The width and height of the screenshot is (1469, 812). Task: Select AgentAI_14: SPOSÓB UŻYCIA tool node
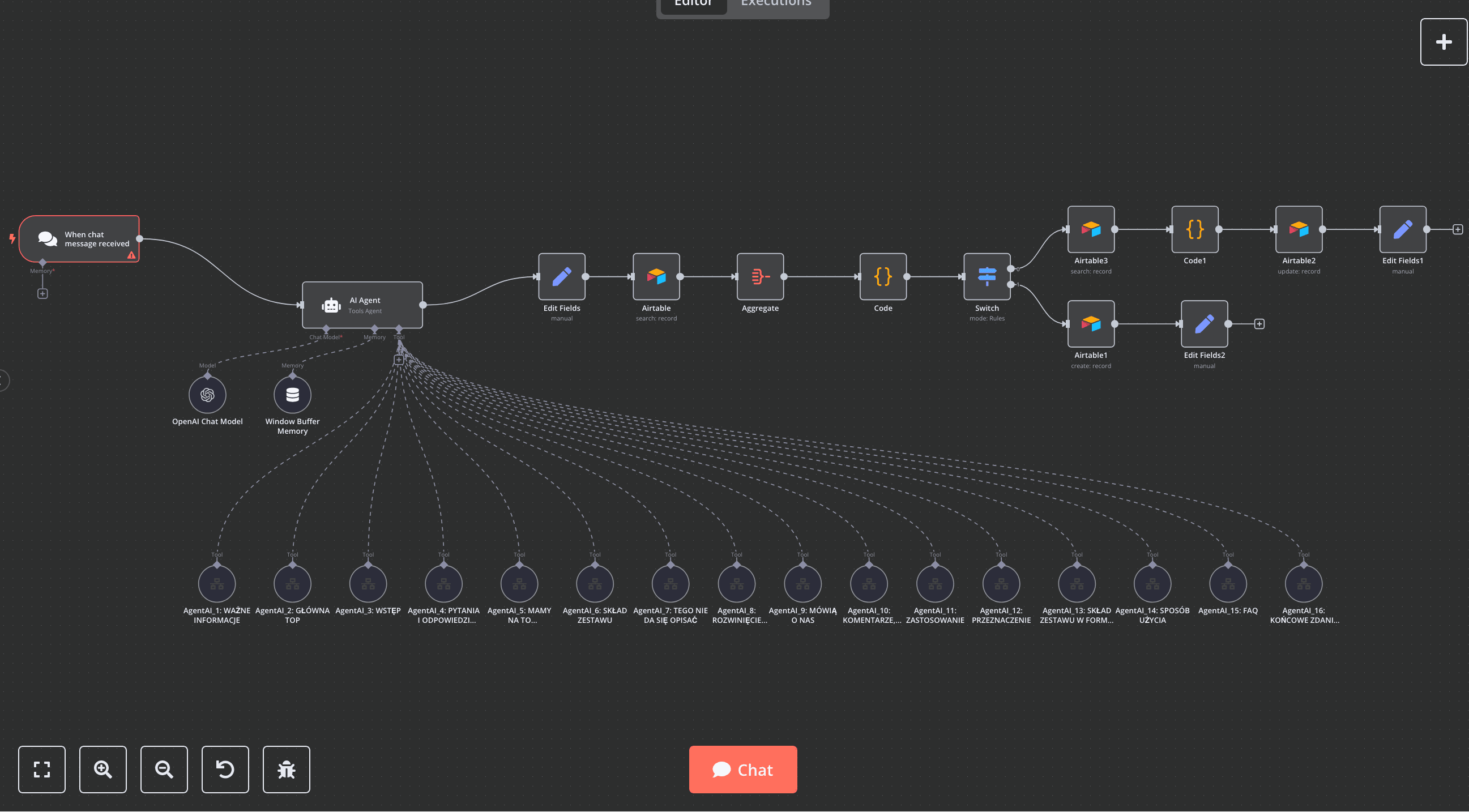tap(1152, 584)
